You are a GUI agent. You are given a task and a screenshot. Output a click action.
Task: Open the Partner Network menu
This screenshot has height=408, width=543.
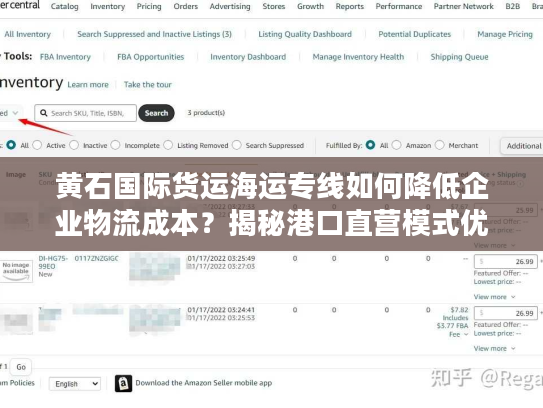pos(463,6)
